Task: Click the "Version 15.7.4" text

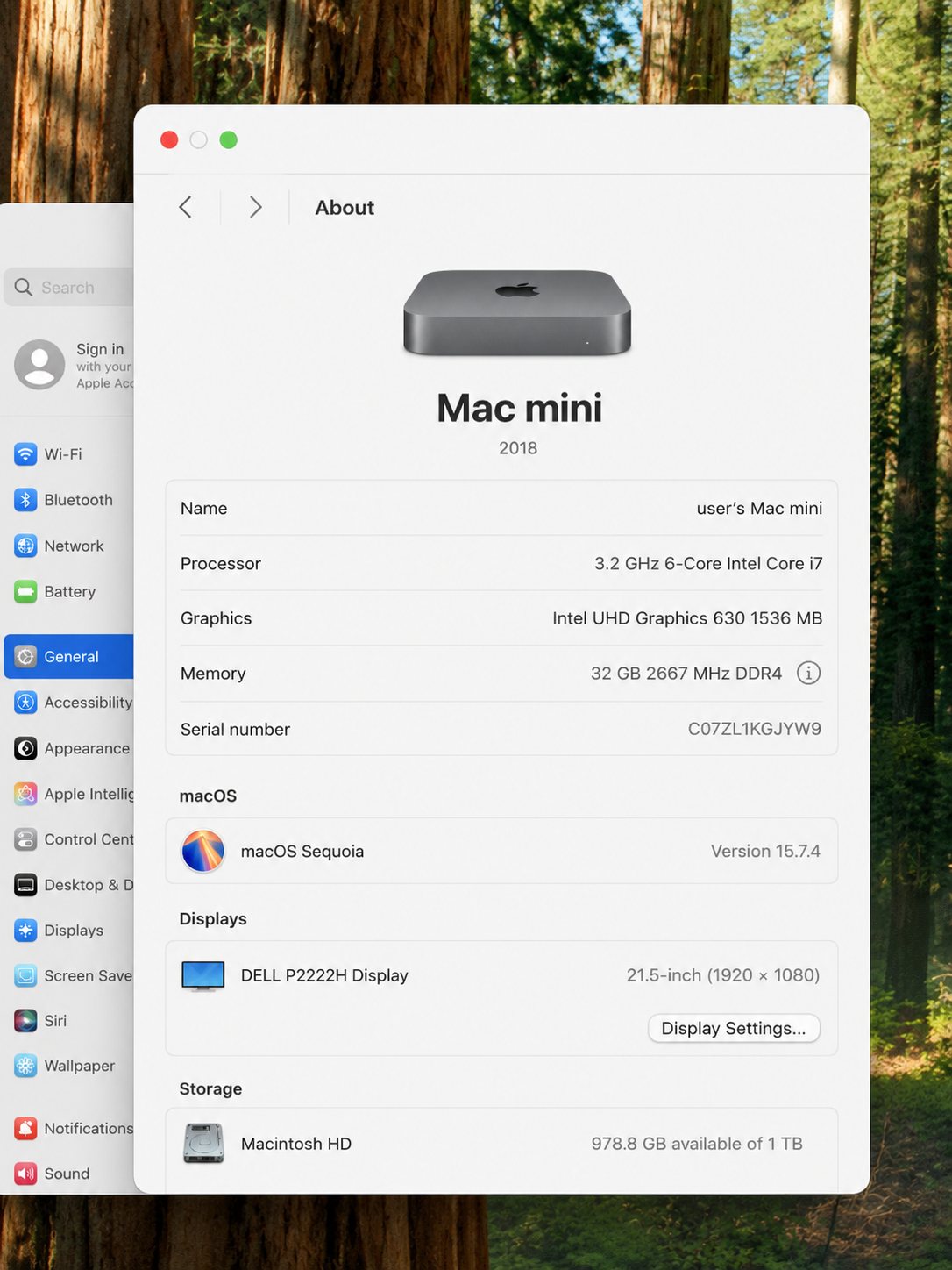Action: click(x=765, y=852)
